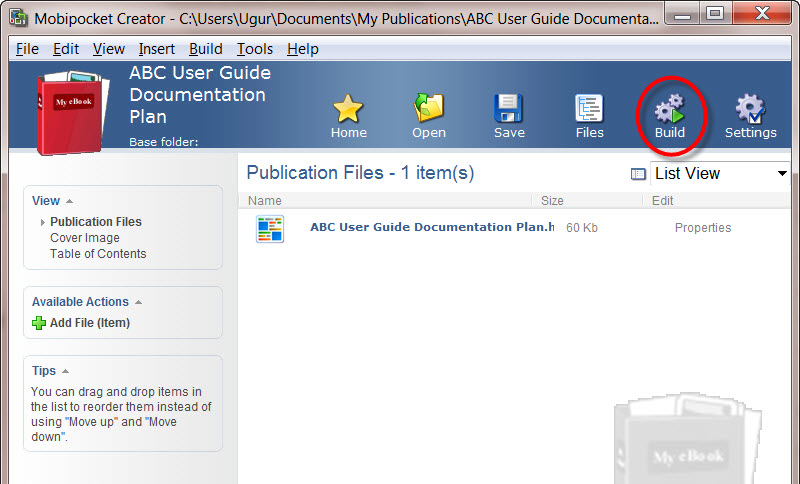This screenshot has width=800, height=484.
Task: Show the Files view toolbar icon
Action: 589,108
